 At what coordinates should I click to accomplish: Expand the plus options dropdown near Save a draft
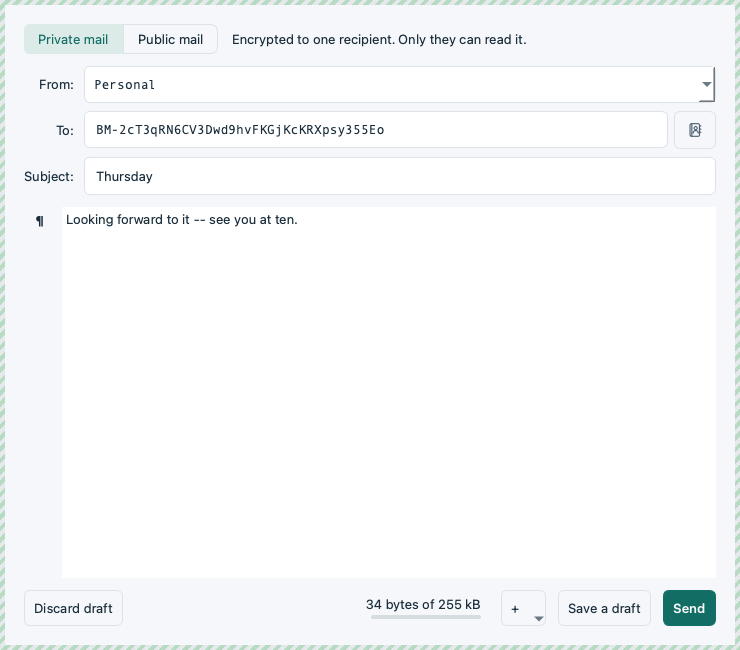[x=523, y=608]
